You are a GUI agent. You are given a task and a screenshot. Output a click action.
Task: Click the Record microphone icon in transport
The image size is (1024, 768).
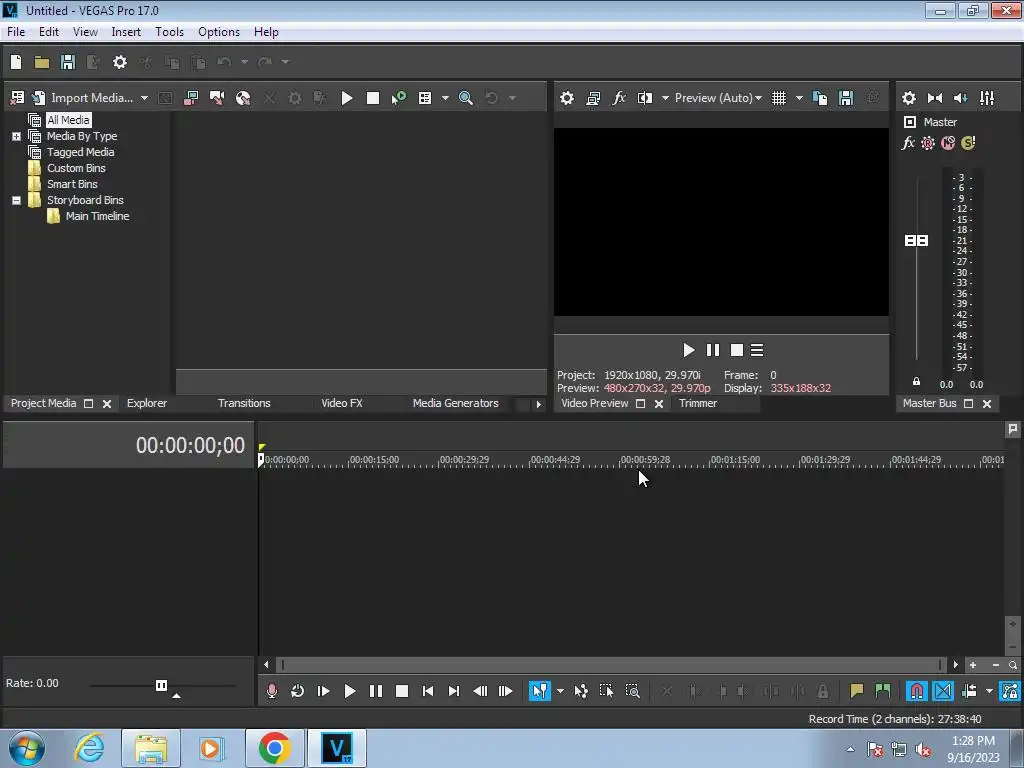272,691
